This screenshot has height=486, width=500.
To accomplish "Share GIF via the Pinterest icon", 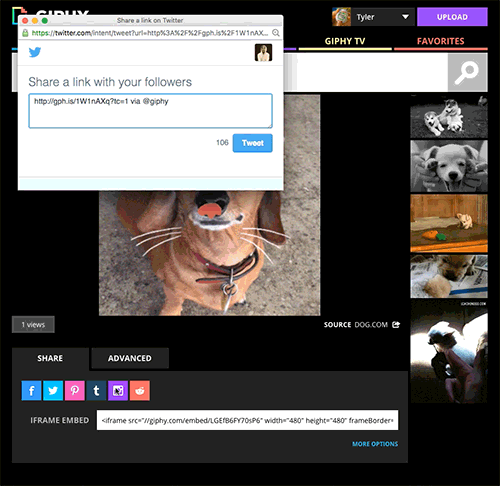I will click(75, 390).
